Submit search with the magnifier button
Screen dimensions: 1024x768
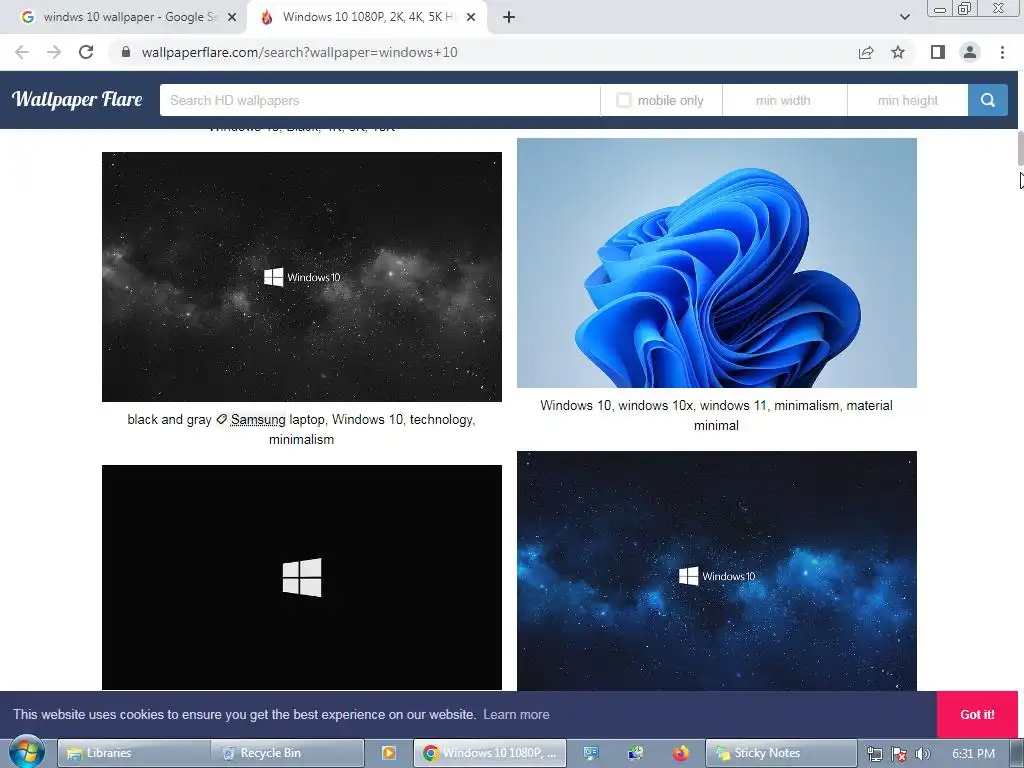(x=987, y=100)
